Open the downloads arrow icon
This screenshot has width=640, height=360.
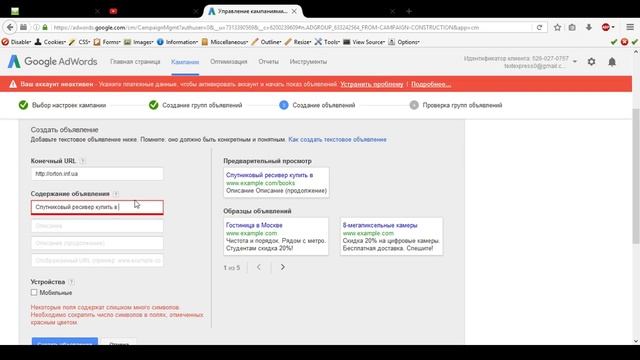(x=589, y=27)
